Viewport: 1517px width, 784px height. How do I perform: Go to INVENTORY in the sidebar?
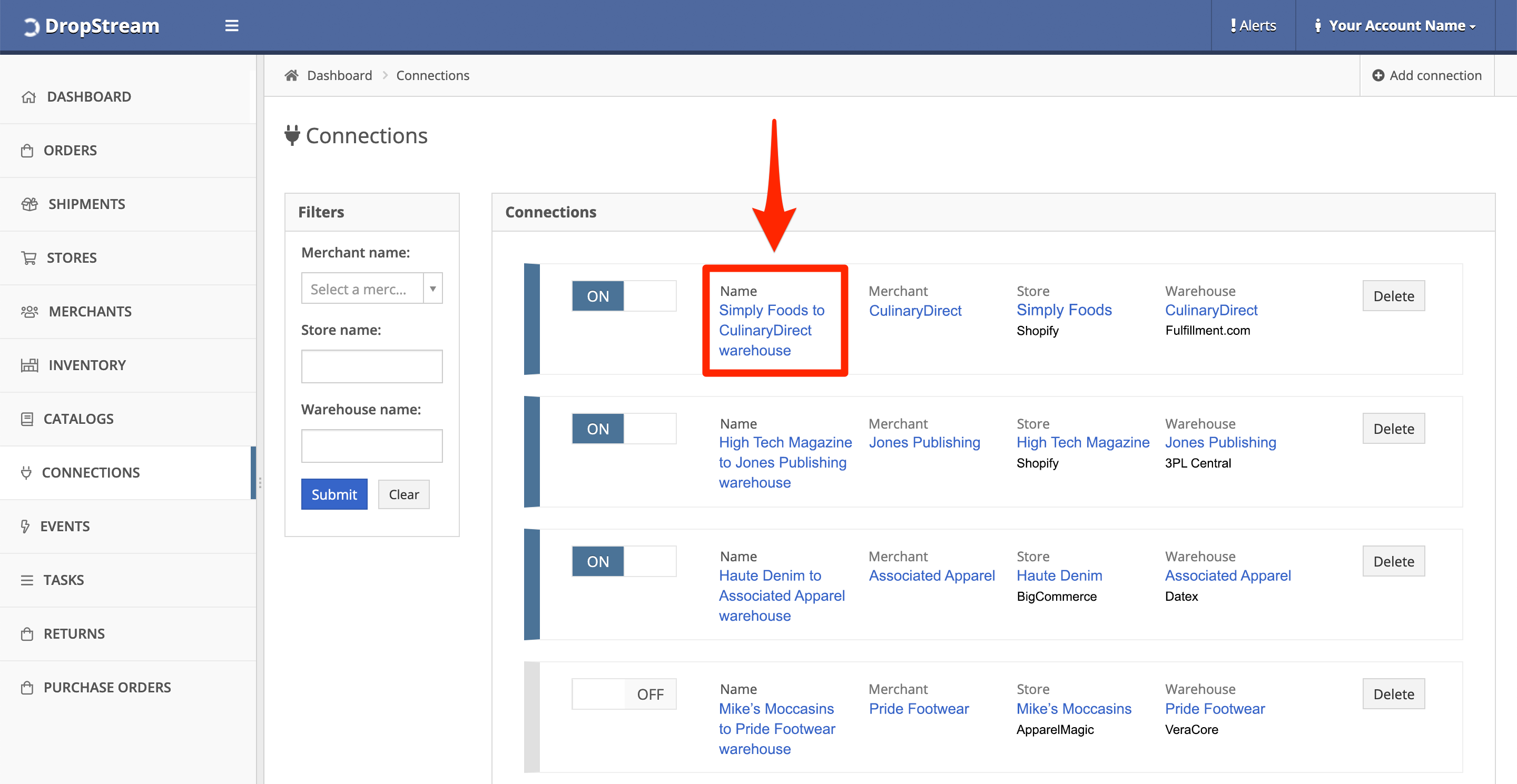128,365
